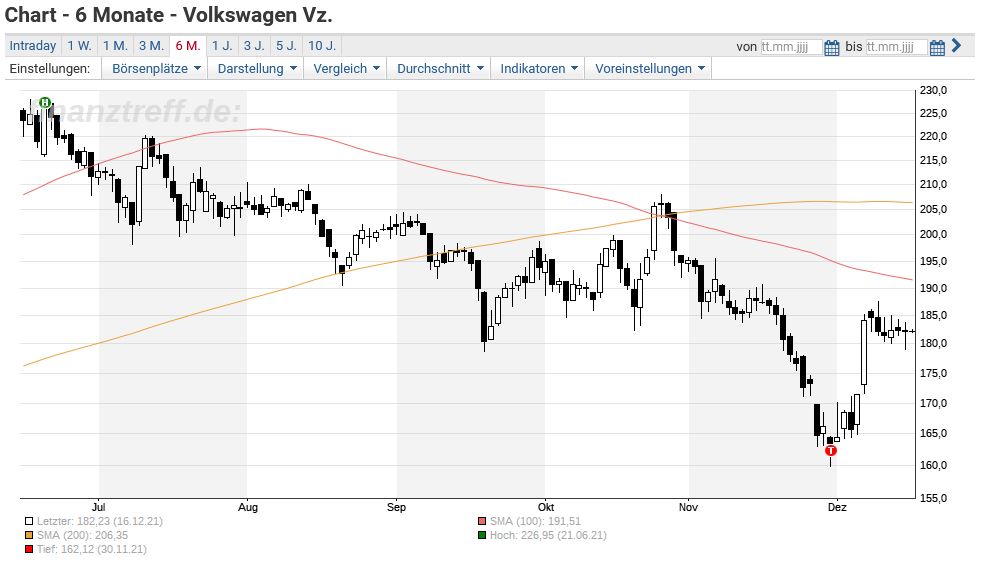
Task: Click 'Letzter: 182,23 (16.12.21)' legend text
Action: coord(100,521)
